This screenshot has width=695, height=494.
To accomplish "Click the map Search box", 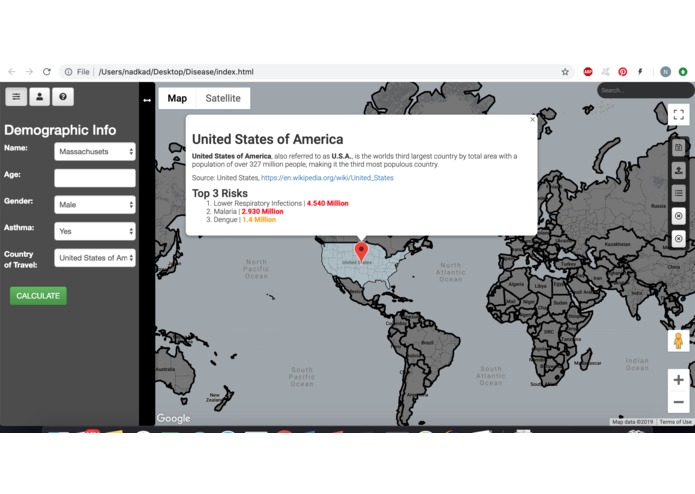I will (x=645, y=90).
